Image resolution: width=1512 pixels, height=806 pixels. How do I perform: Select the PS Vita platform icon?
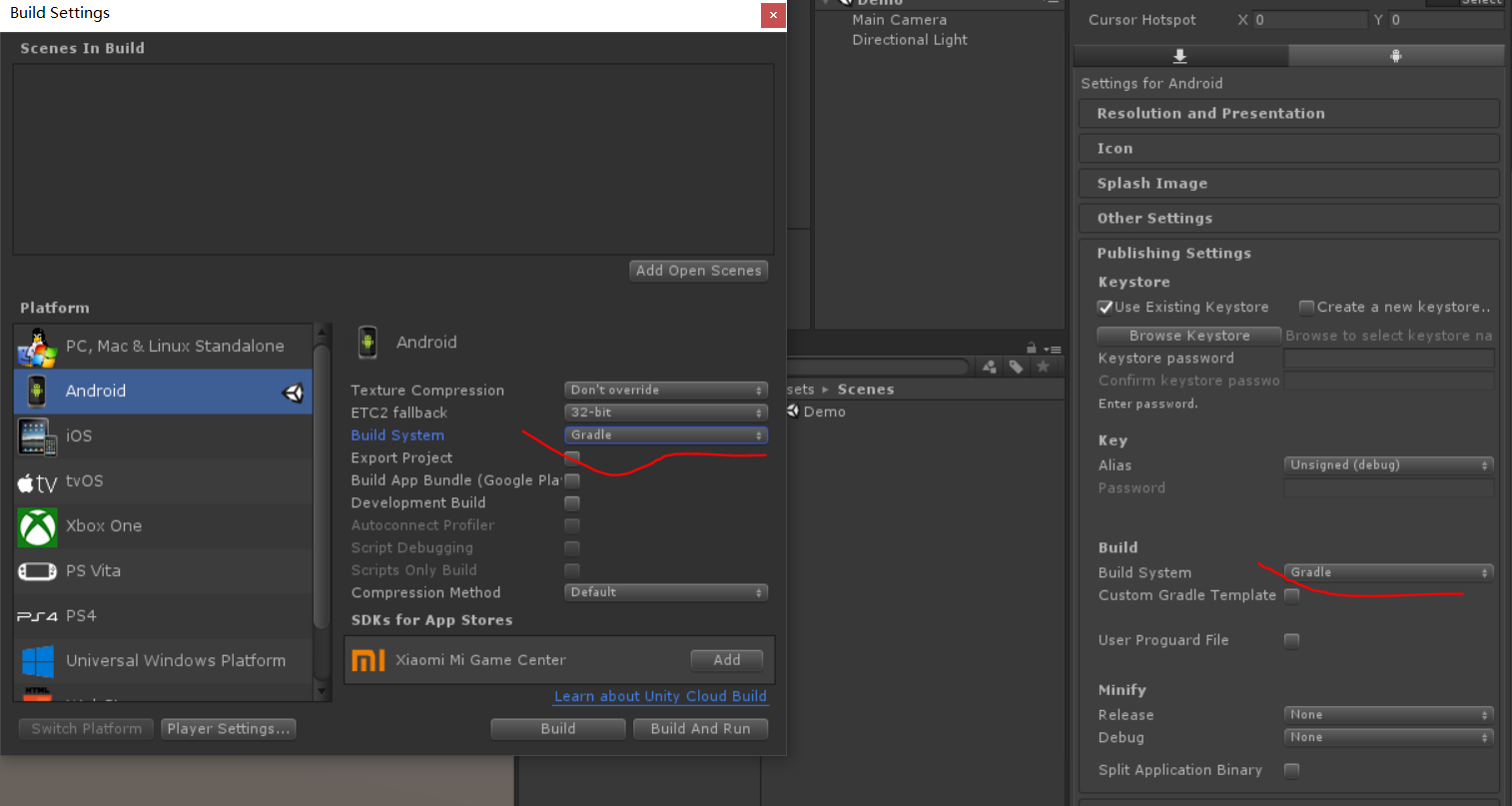coord(37,570)
